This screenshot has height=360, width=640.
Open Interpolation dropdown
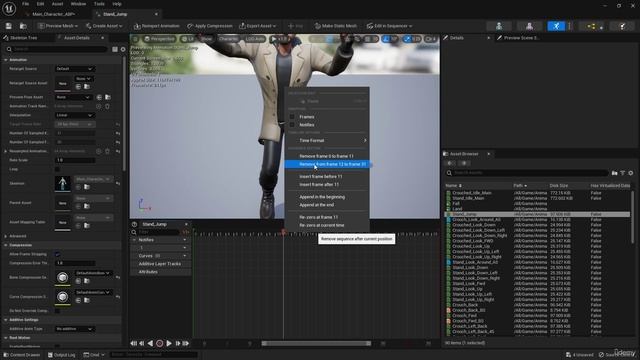[x=75, y=115]
